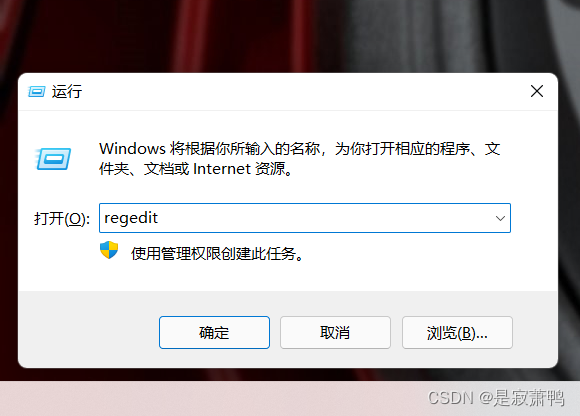Click the first line of the Windows description text

tap(300, 149)
